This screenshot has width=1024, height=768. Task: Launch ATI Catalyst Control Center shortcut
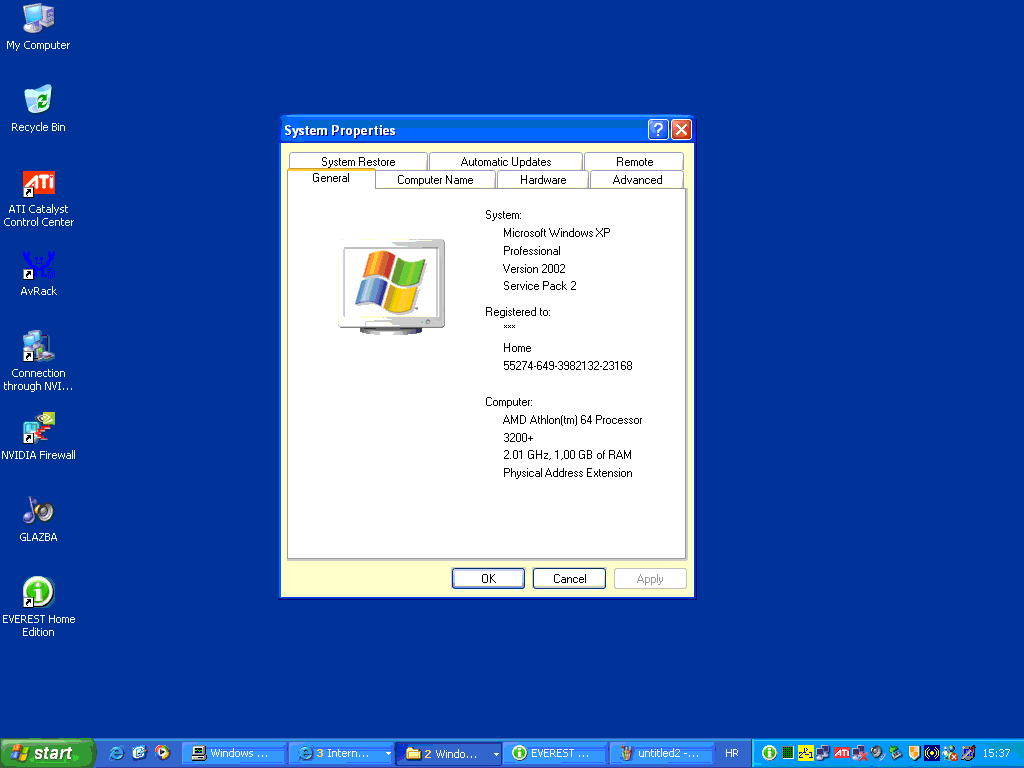coord(38,184)
